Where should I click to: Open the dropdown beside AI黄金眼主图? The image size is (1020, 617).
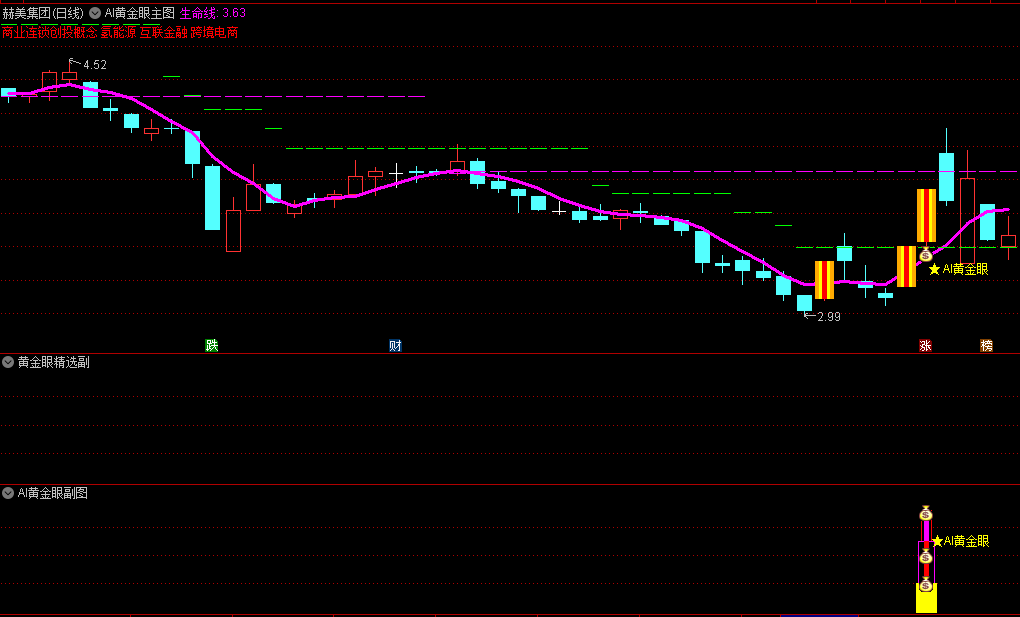(95, 13)
